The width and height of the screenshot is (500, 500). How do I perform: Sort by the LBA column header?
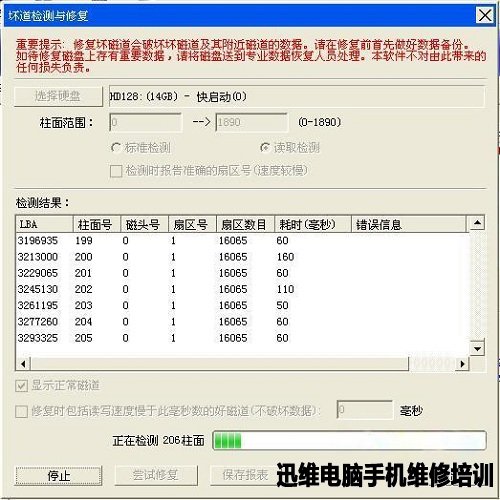(44, 224)
